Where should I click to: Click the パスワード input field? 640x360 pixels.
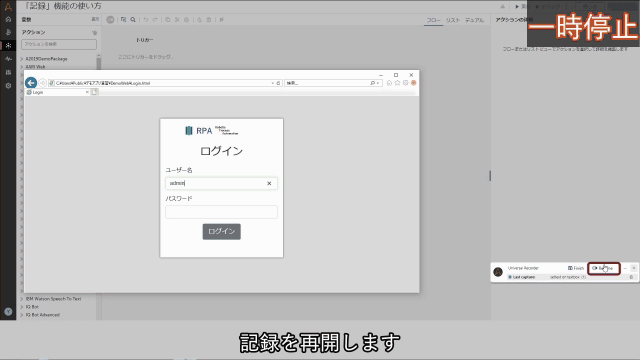point(221,212)
